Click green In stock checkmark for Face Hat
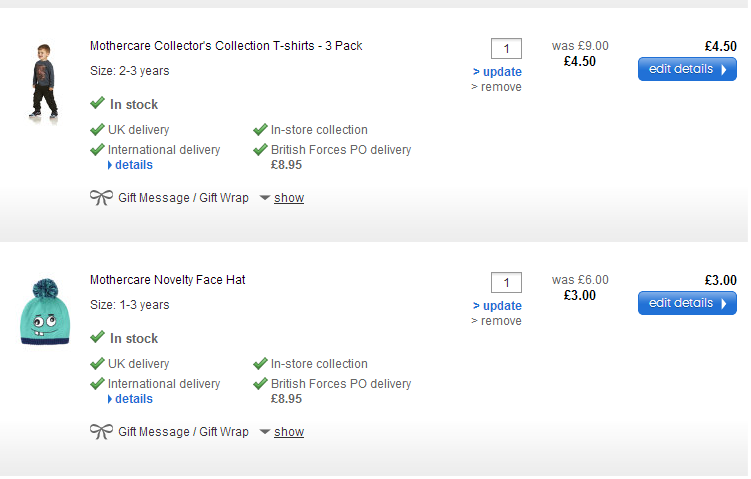 click(x=97, y=337)
